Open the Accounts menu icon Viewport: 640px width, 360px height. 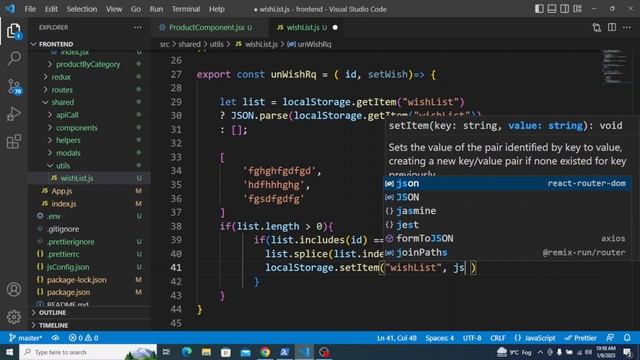pos(14,289)
